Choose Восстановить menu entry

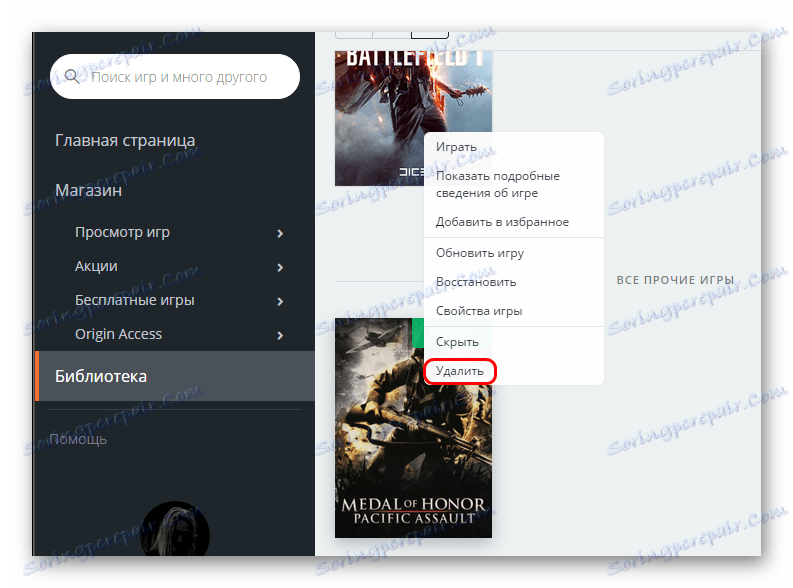476,282
